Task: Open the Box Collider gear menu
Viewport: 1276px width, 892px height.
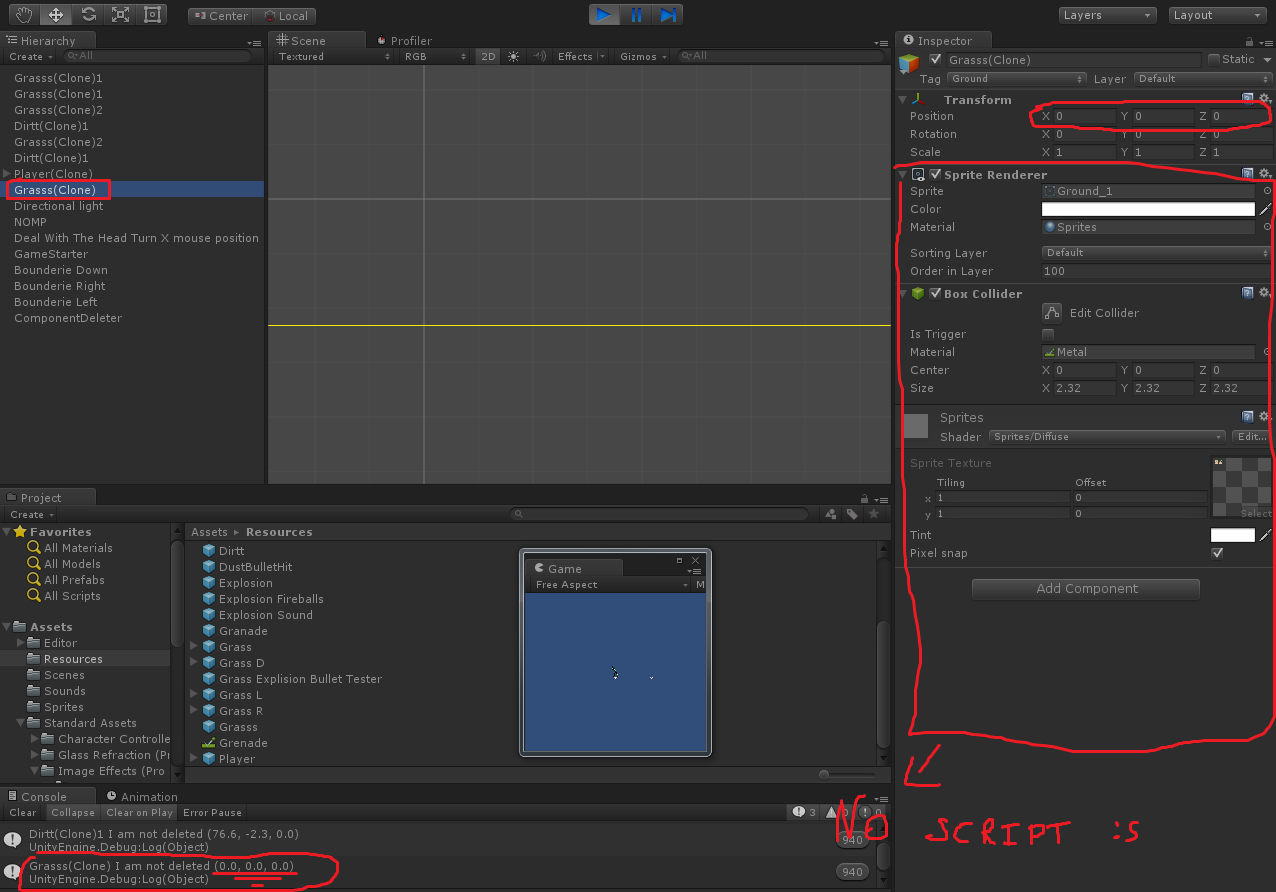Action: [x=1265, y=293]
